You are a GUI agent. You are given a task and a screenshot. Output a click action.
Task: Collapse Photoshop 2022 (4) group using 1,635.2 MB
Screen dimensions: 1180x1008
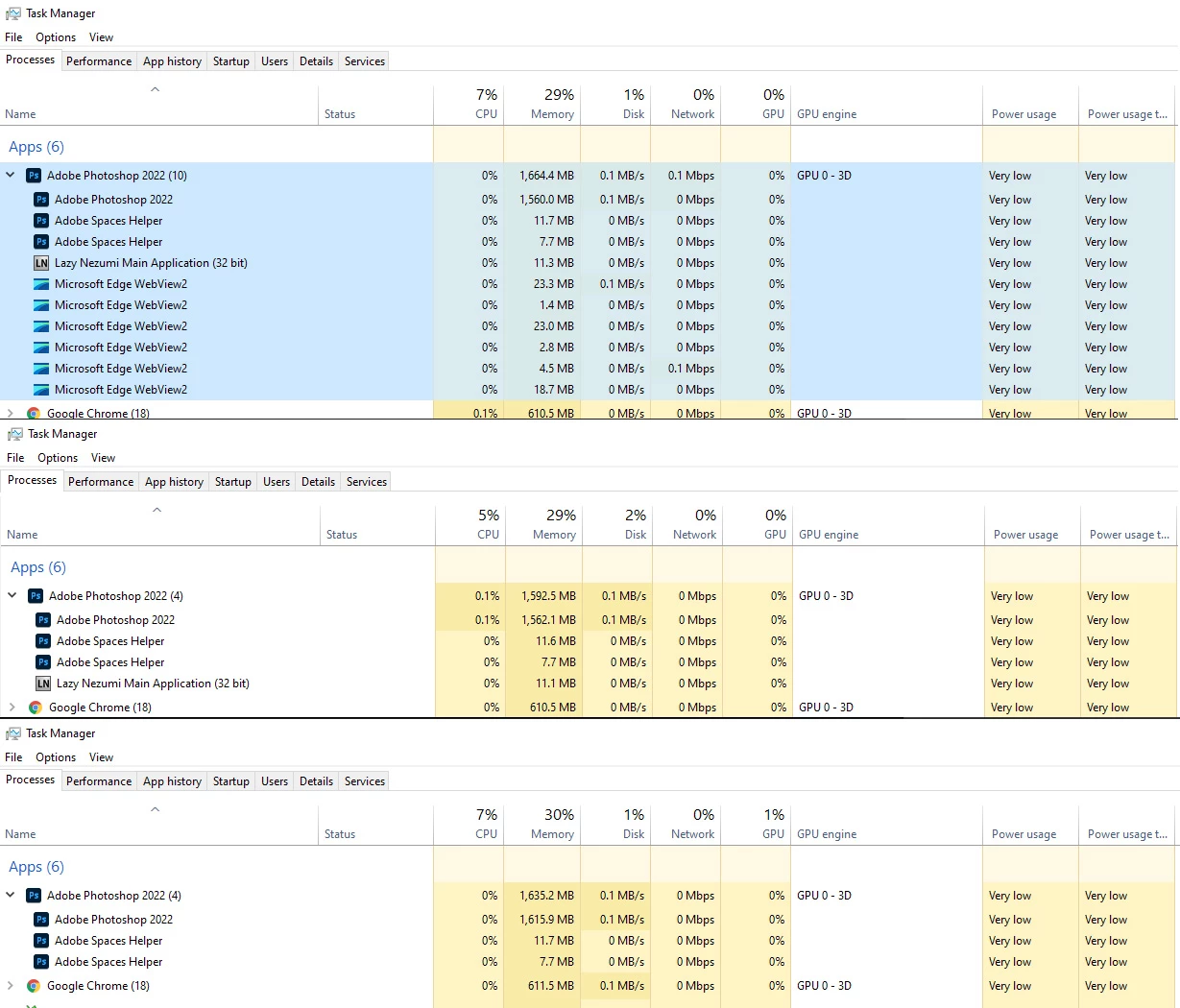click(11, 896)
